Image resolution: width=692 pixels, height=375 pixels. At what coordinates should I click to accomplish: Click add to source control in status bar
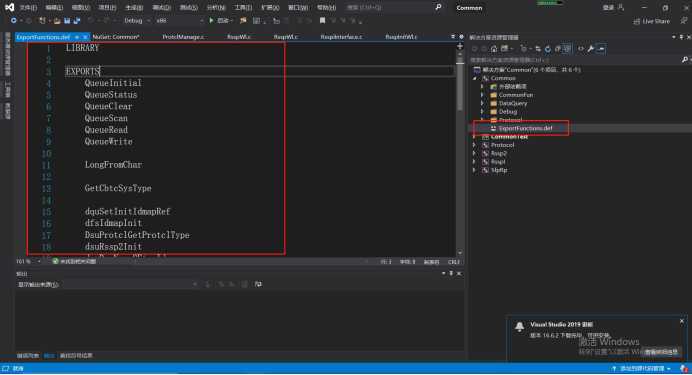[642, 368]
